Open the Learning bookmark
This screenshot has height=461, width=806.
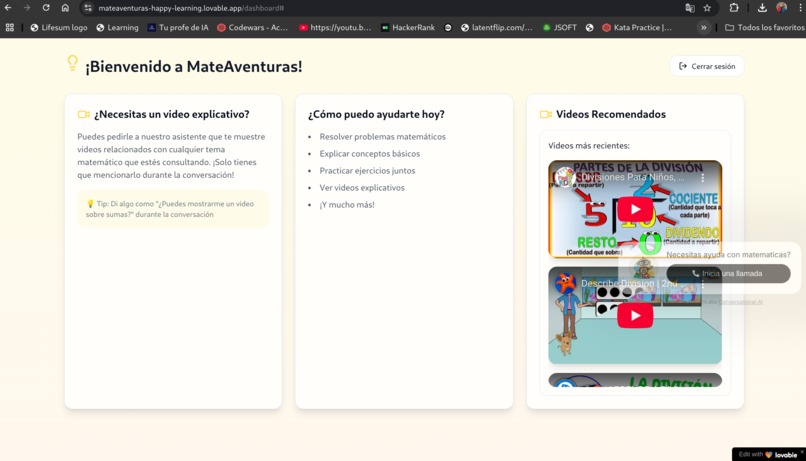(x=117, y=28)
